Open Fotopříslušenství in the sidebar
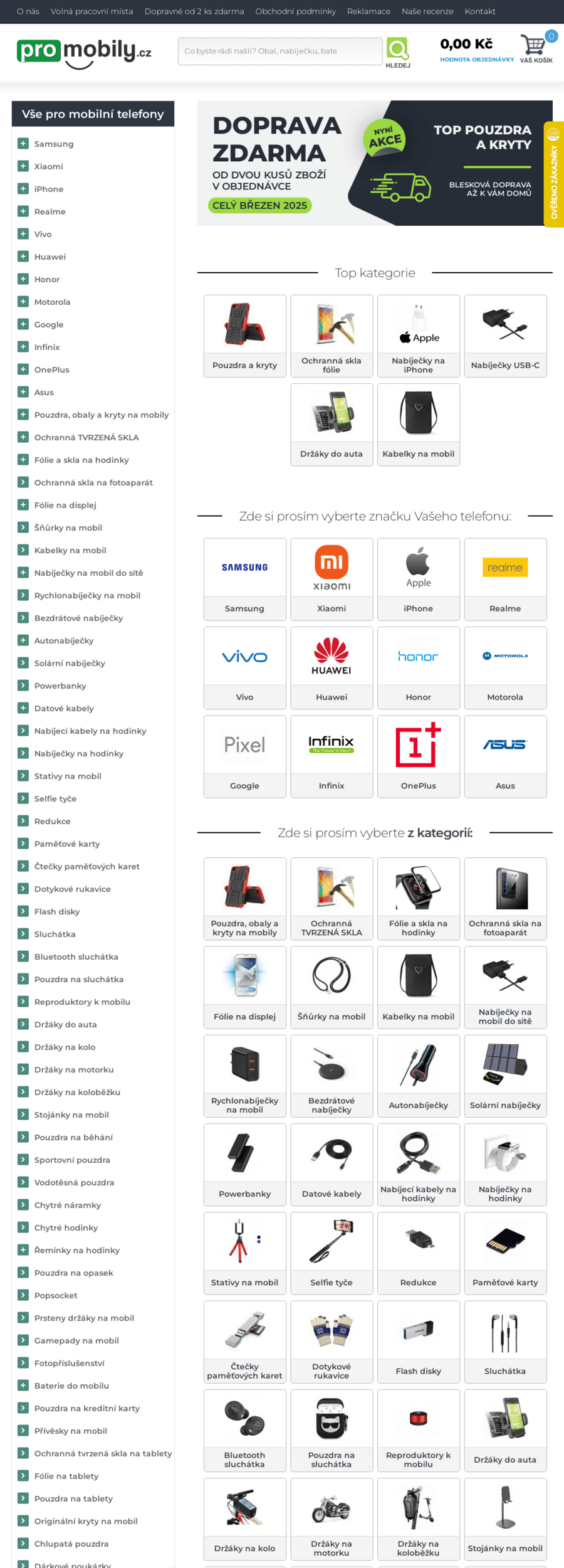Image resolution: width=564 pixels, height=1568 pixels. coord(70,1363)
